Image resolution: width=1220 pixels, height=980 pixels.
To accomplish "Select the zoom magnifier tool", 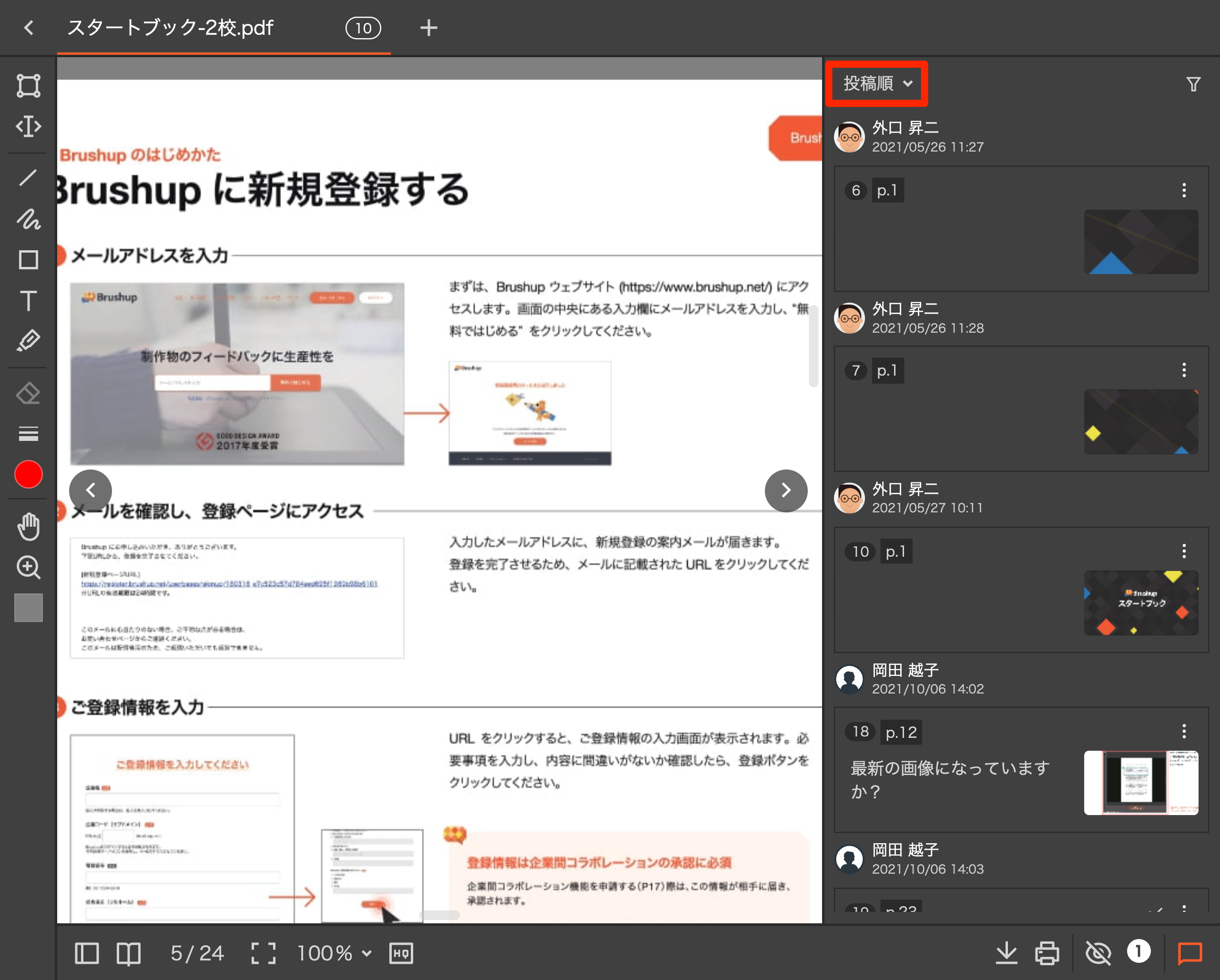I will (28, 567).
